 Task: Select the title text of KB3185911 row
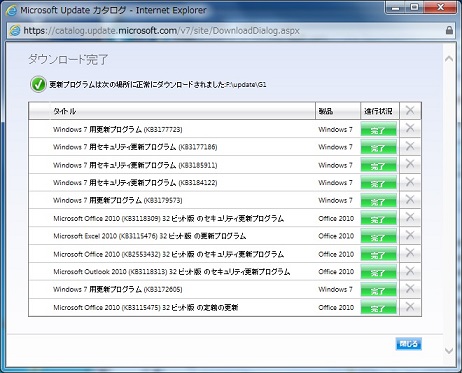pyautogui.click(x=135, y=165)
